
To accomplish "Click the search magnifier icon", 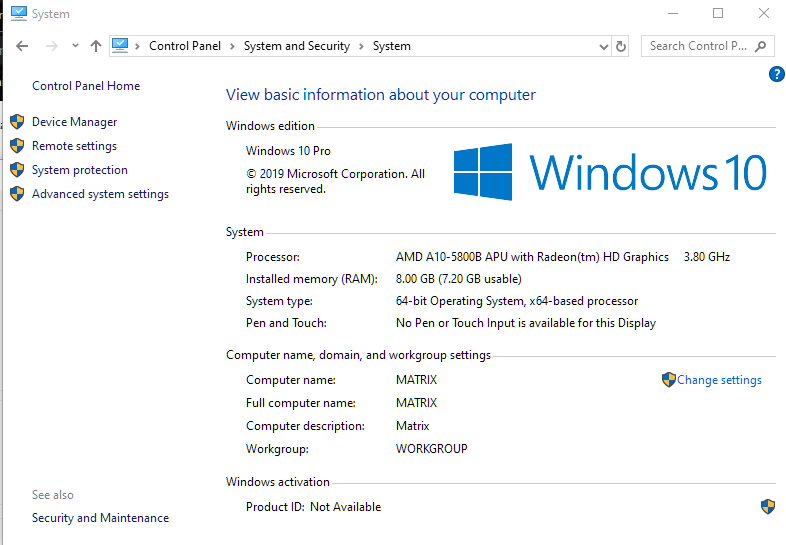I will 760,46.
